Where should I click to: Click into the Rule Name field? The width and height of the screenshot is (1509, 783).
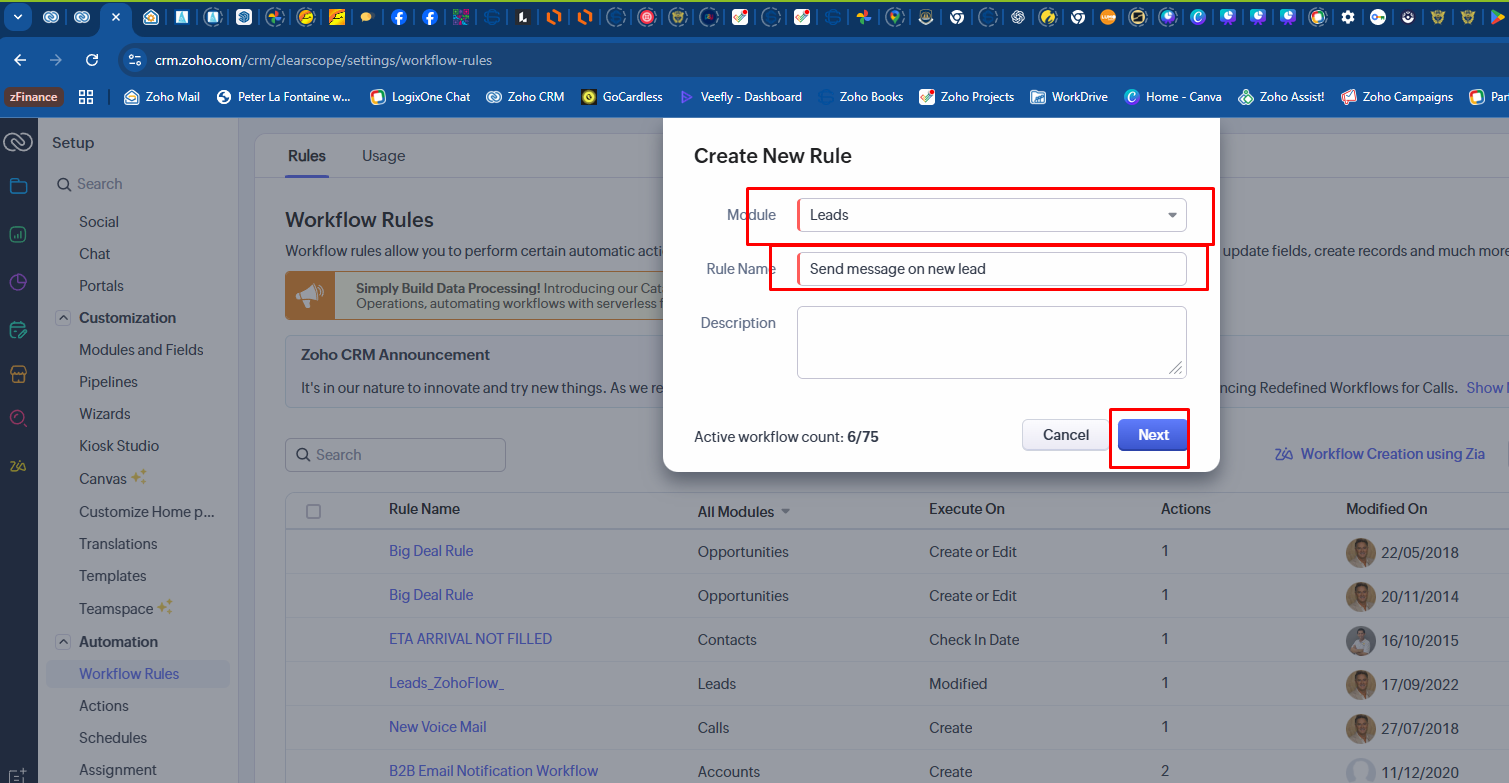tap(991, 269)
